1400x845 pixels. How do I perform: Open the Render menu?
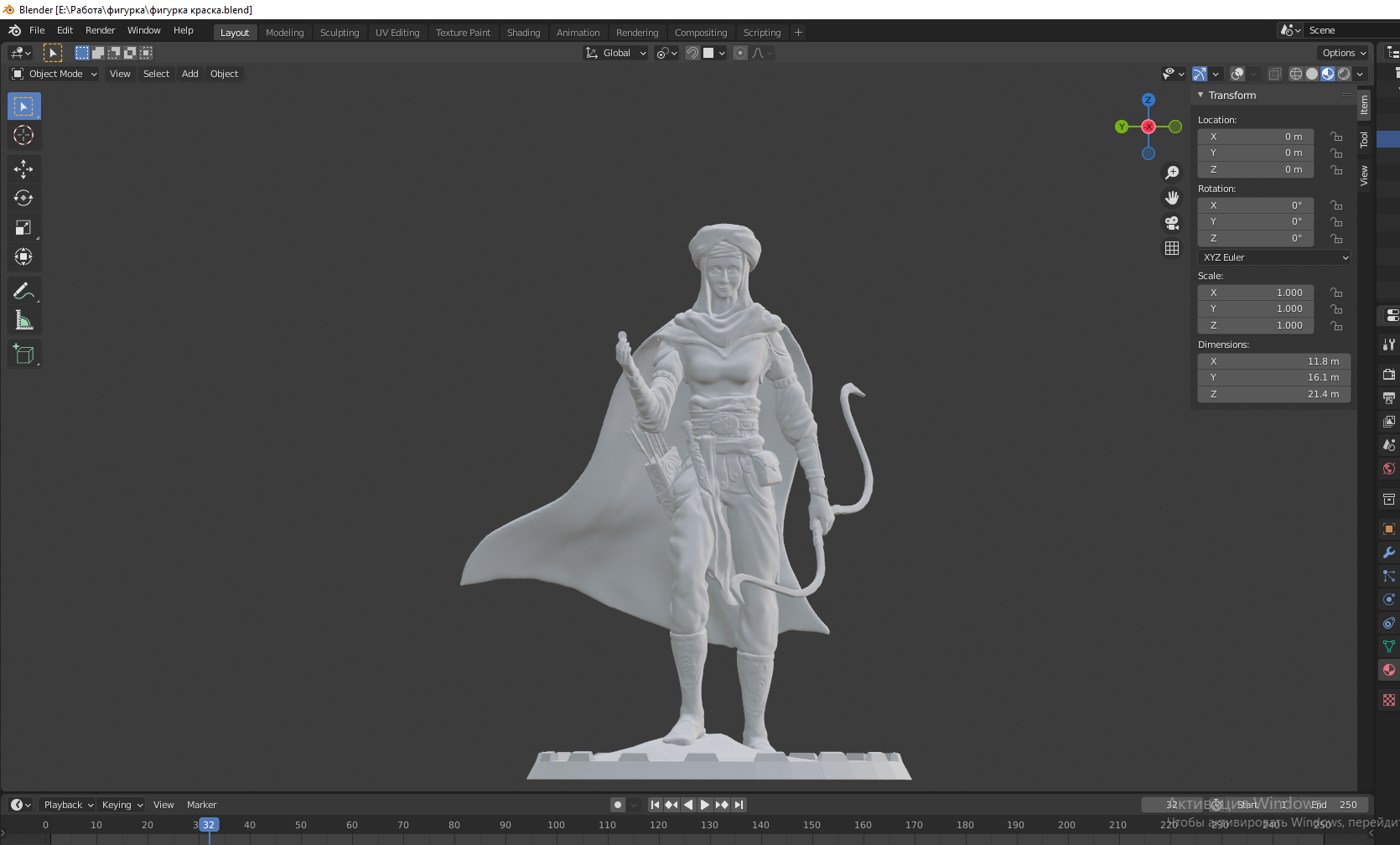[x=100, y=30]
